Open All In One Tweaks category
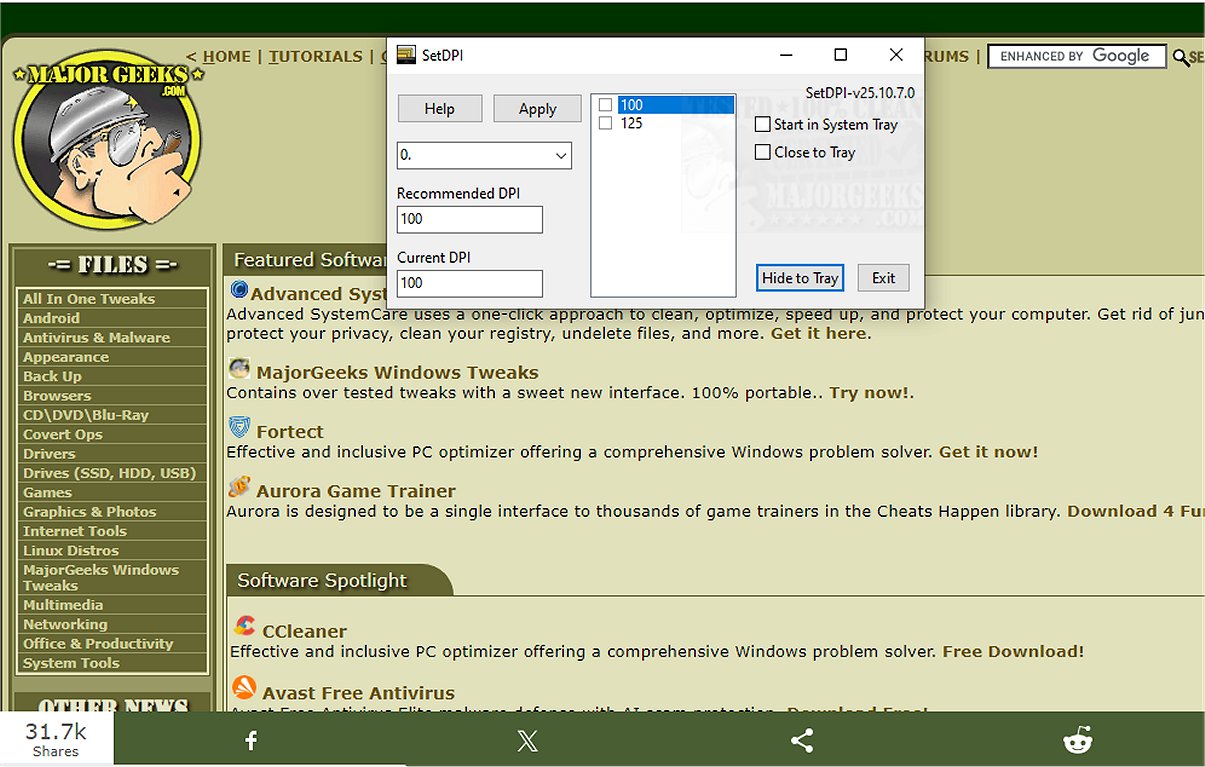 coord(89,298)
